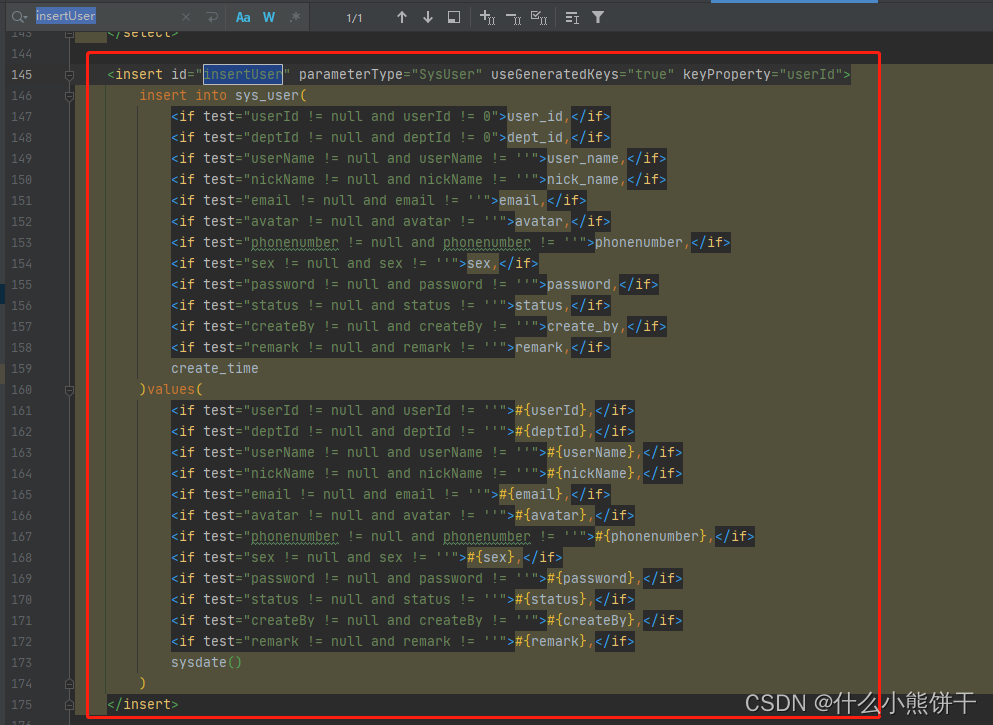Viewport: 993px width, 725px height.
Task: Click #{remark} placeholder on line 172
Action: [551, 641]
